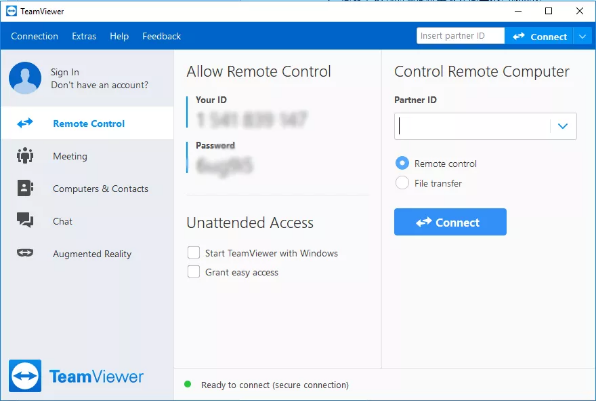596x401 pixels.
Task: Open the Feedback menu
Action: tap(162, 36)
